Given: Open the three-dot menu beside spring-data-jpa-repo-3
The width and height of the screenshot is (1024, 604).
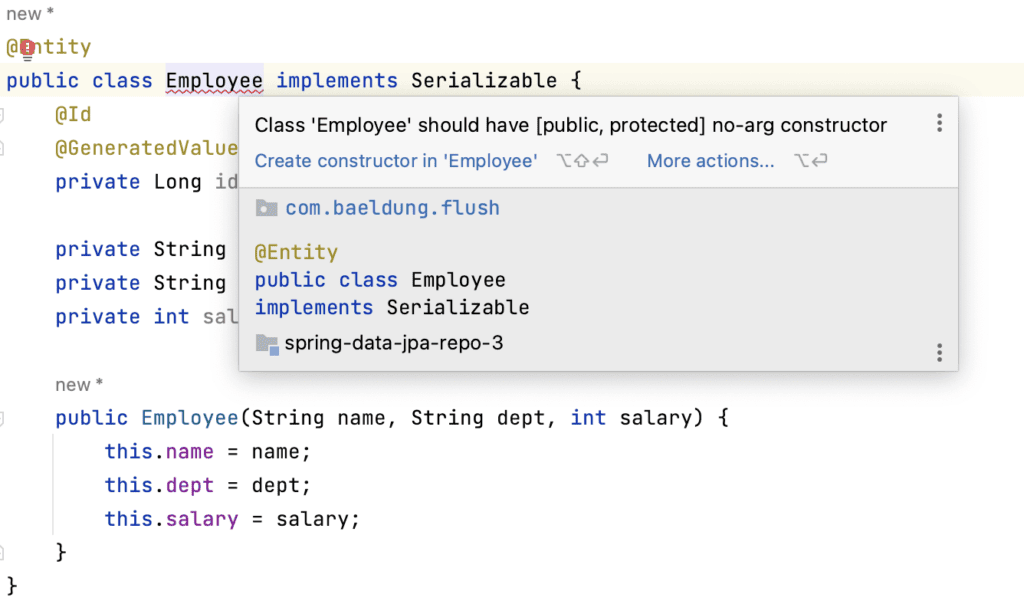Looking at the screenshot, I should coord(939,353).
